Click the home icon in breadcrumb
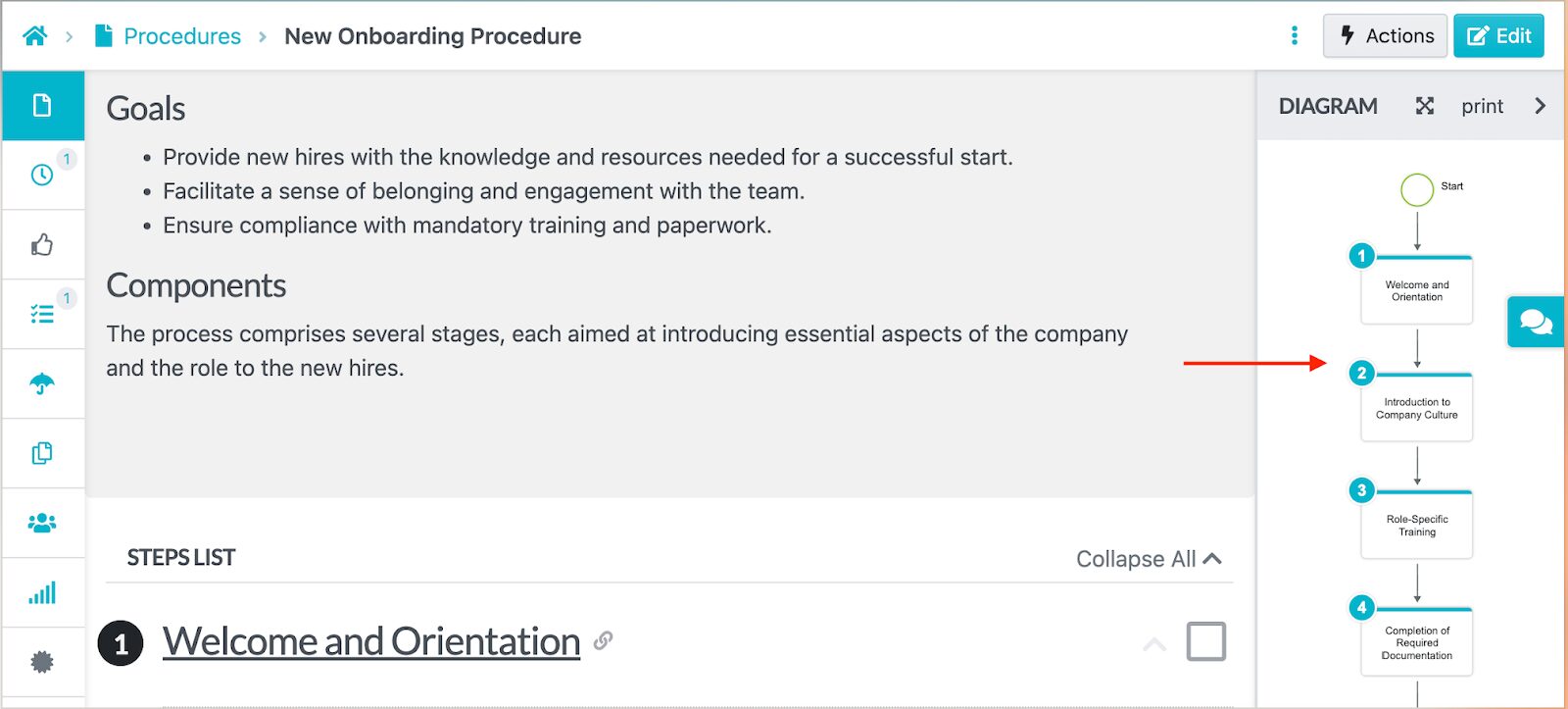This screenshot has width=1568, height=709. tap(35, 36)
